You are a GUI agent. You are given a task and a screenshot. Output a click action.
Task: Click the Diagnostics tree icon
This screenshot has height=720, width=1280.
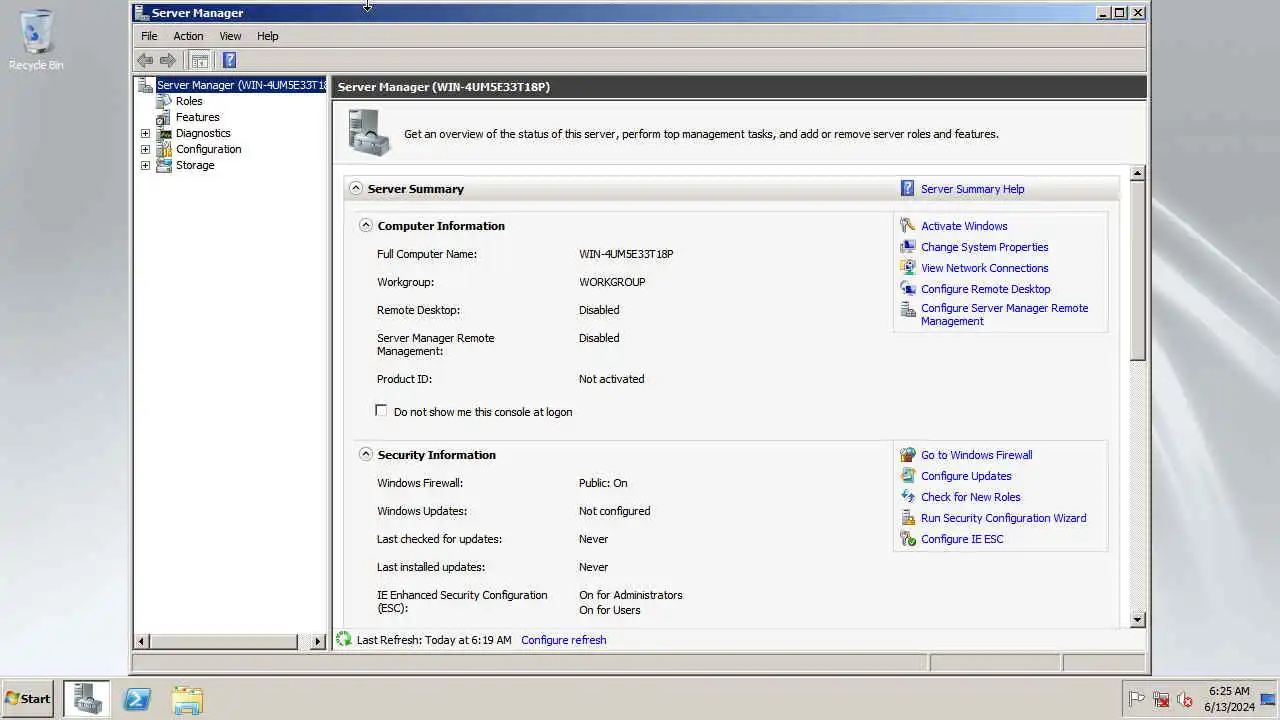[x=164, y=133]
